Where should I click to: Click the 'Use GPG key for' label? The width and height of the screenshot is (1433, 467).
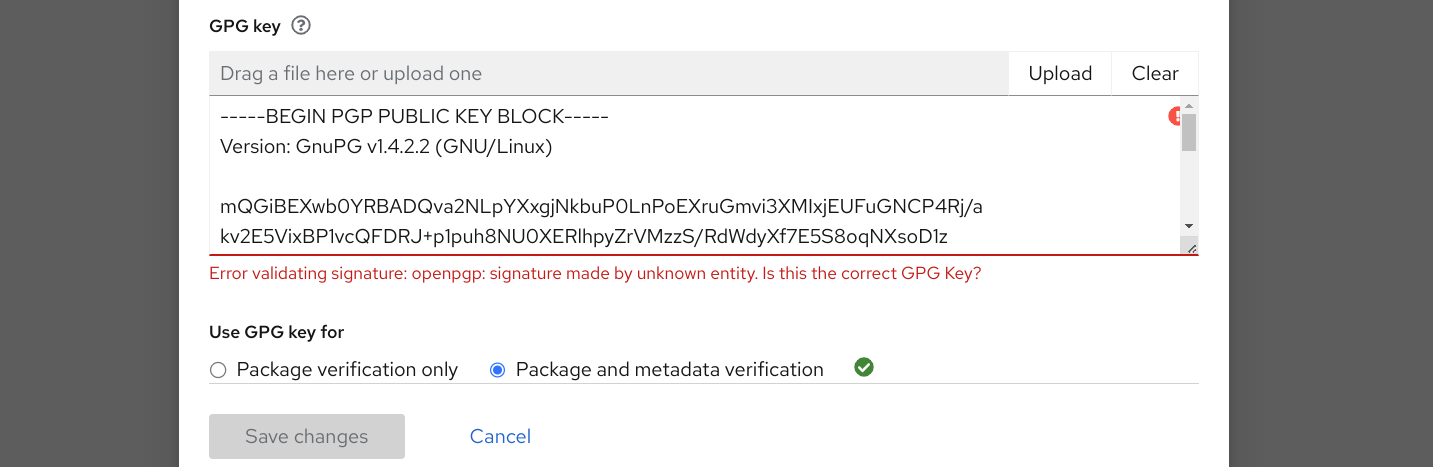pyautogui.click(x=276, y=332)
